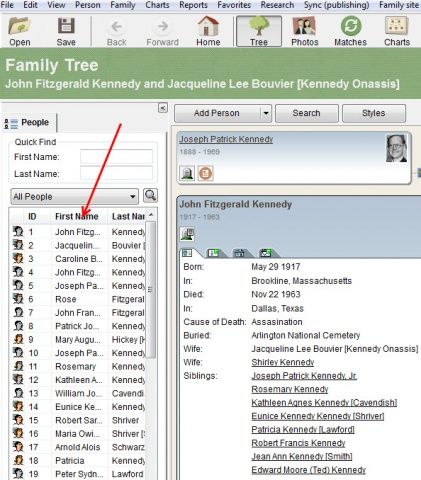Open Matches with the green sync icon
This screenshot has width=421, height=480.
(351, 26)
